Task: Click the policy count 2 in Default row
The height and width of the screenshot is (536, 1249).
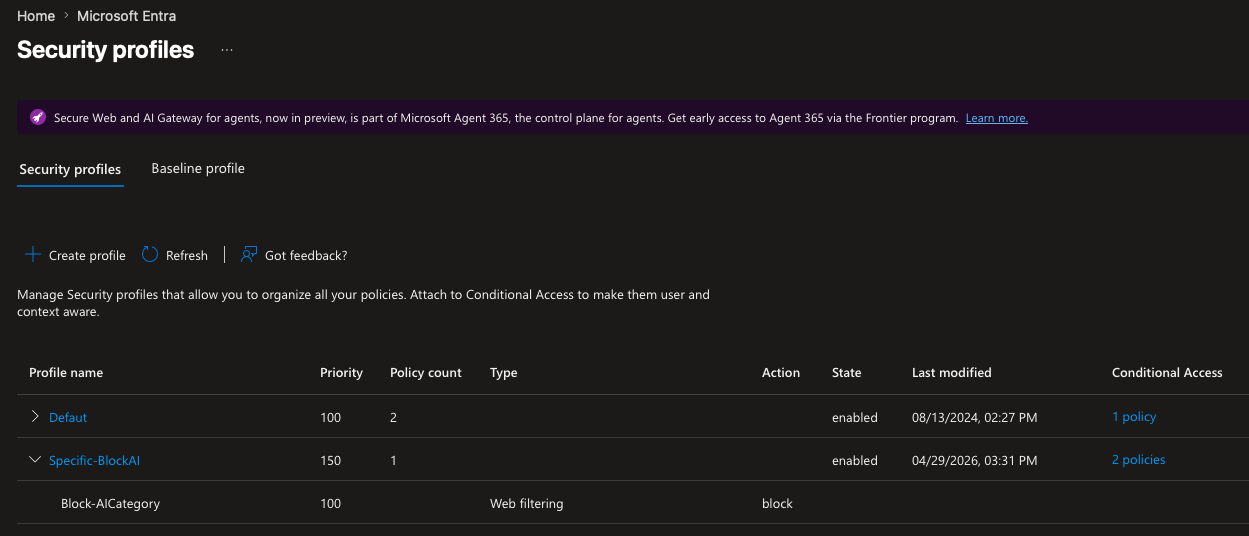Action: click(x=393, y=417)
